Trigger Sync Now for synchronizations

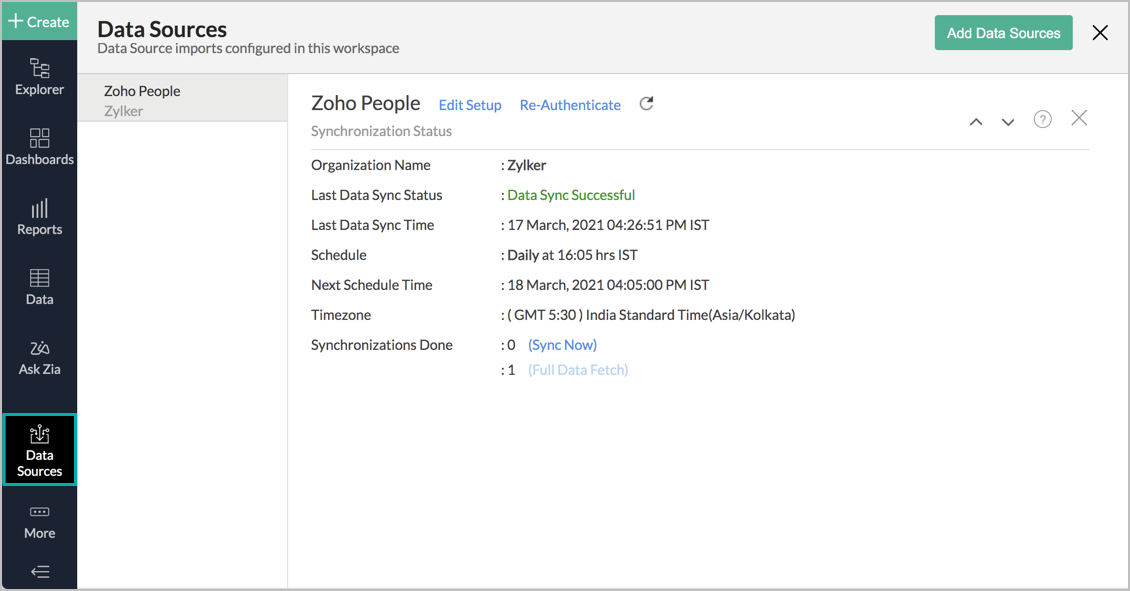point(562,344)
